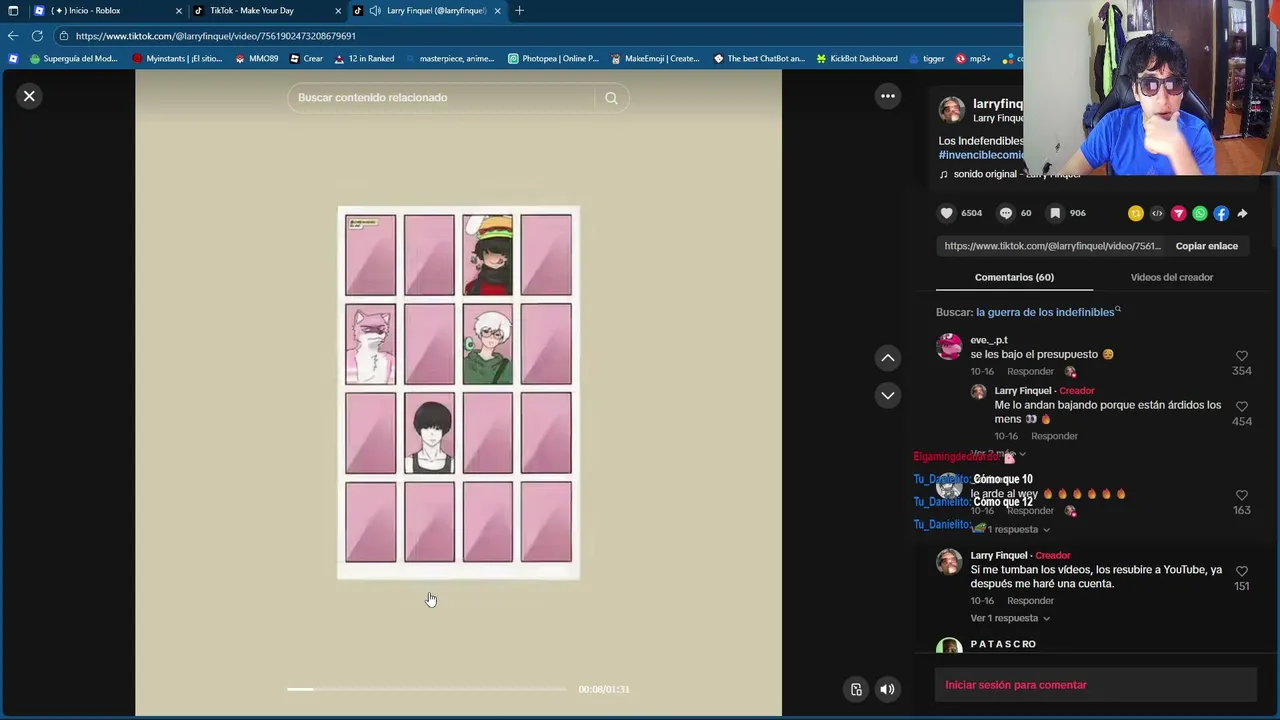Open #invenciblecomic hashtag link
Image resolution: width=1280 pixels, height=720 pixels.
pos(981,155)
